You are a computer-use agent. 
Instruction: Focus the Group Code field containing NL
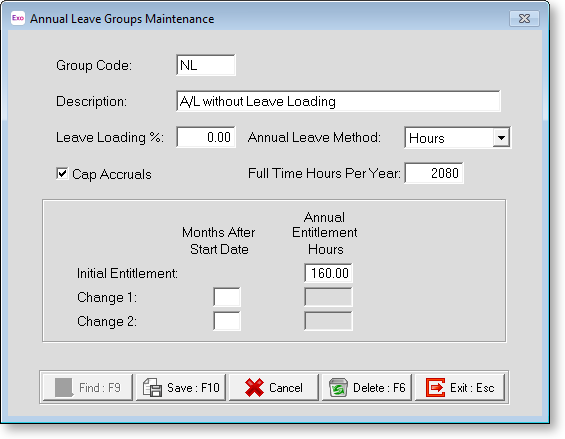(x=206, y=65)
